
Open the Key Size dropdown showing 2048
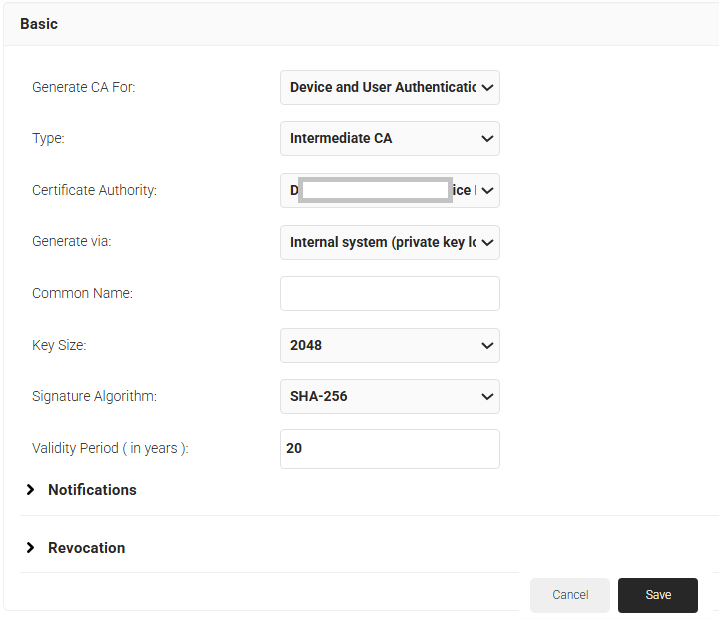coord(389,345)
